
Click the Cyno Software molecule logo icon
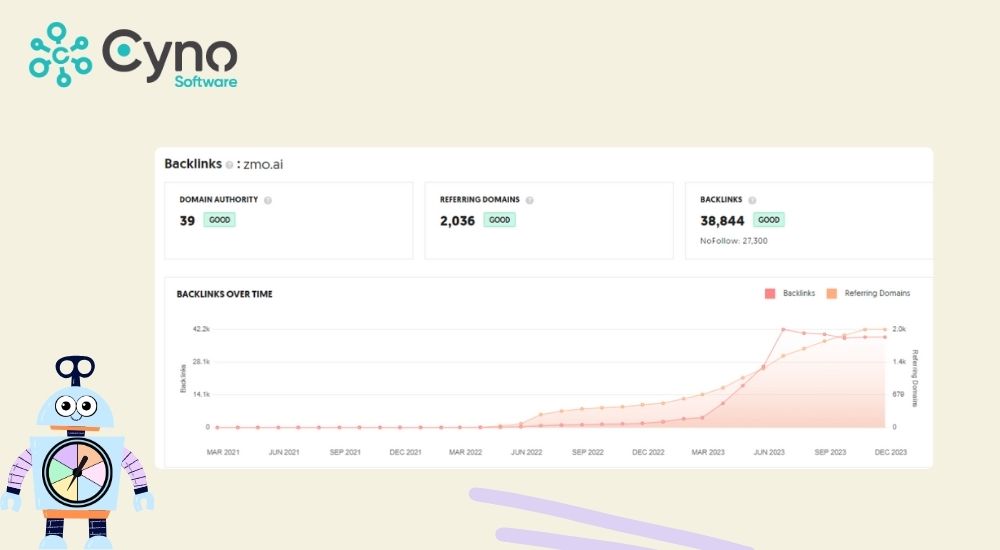(60, 54)
